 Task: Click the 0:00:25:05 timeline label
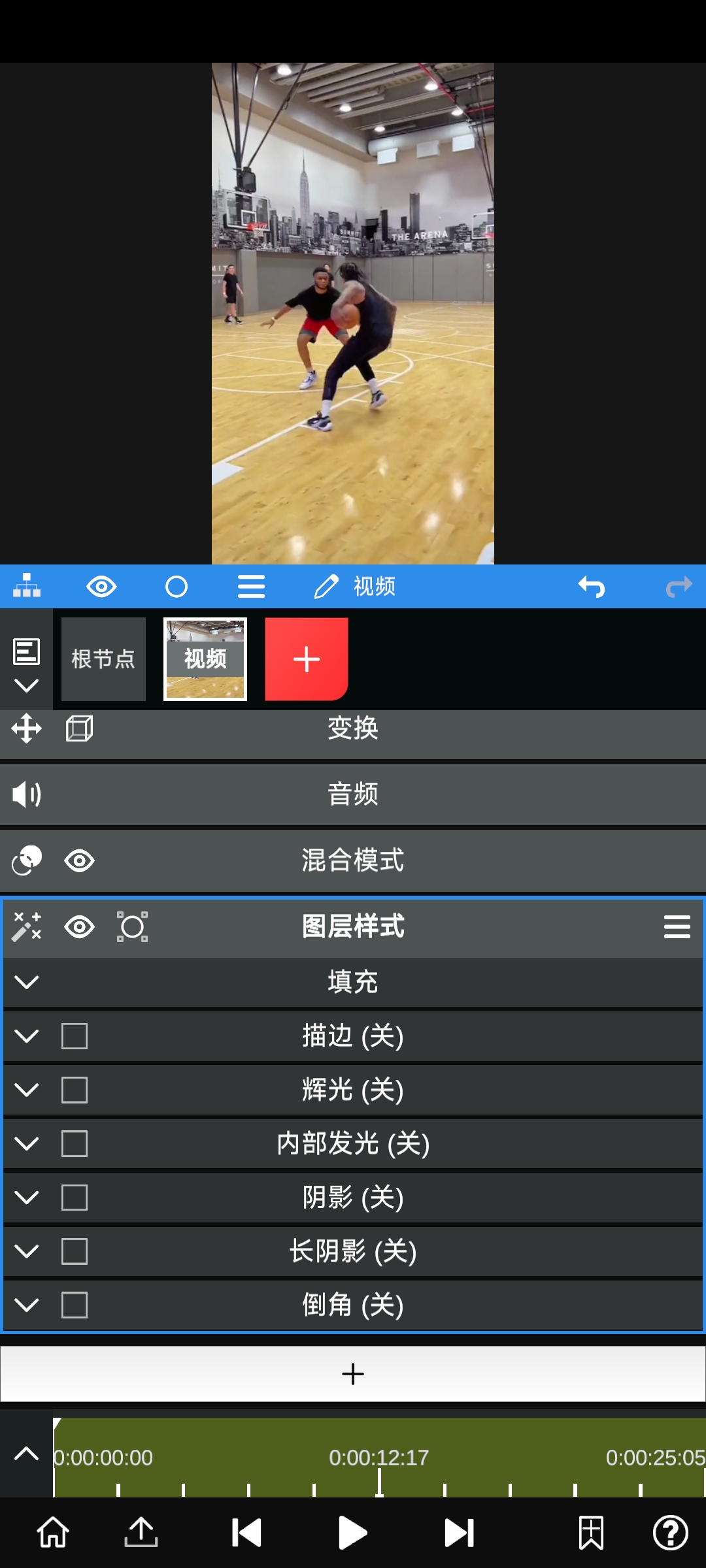pos(655,1458)
